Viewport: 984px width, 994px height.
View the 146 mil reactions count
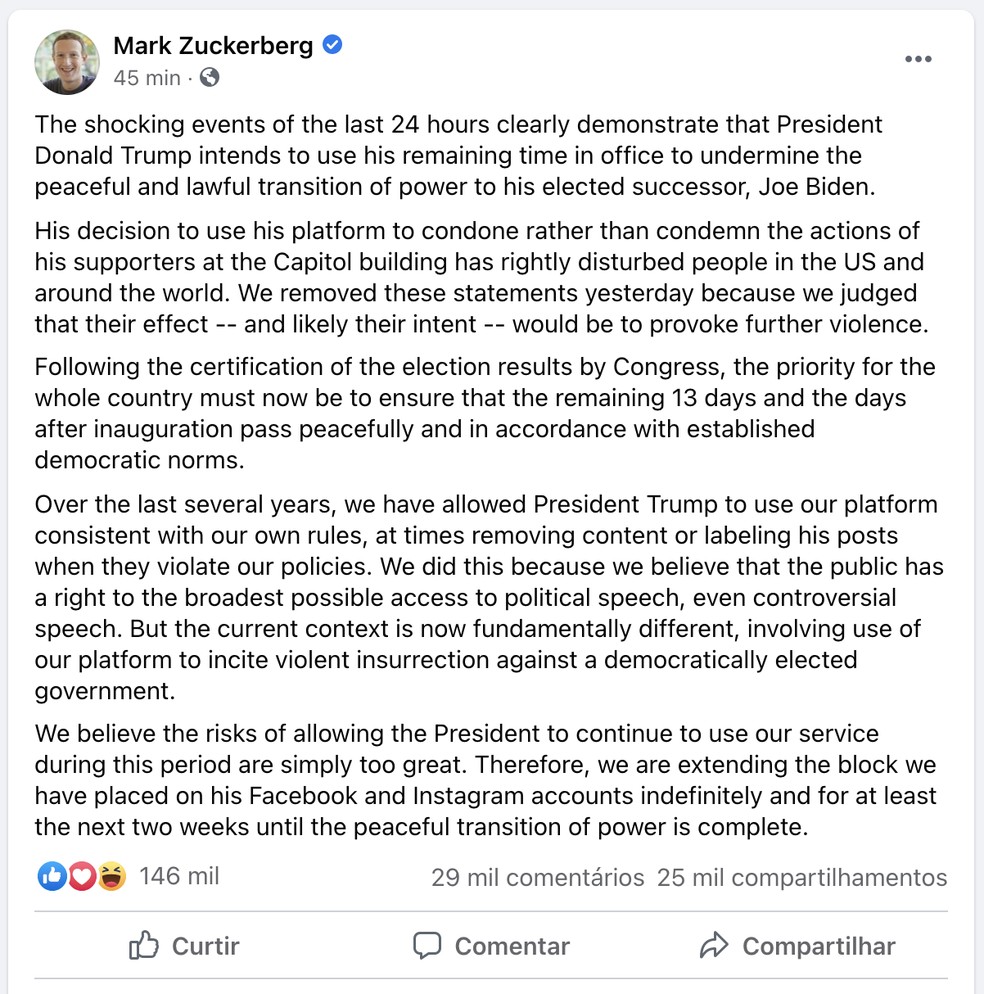click(179, 877)
